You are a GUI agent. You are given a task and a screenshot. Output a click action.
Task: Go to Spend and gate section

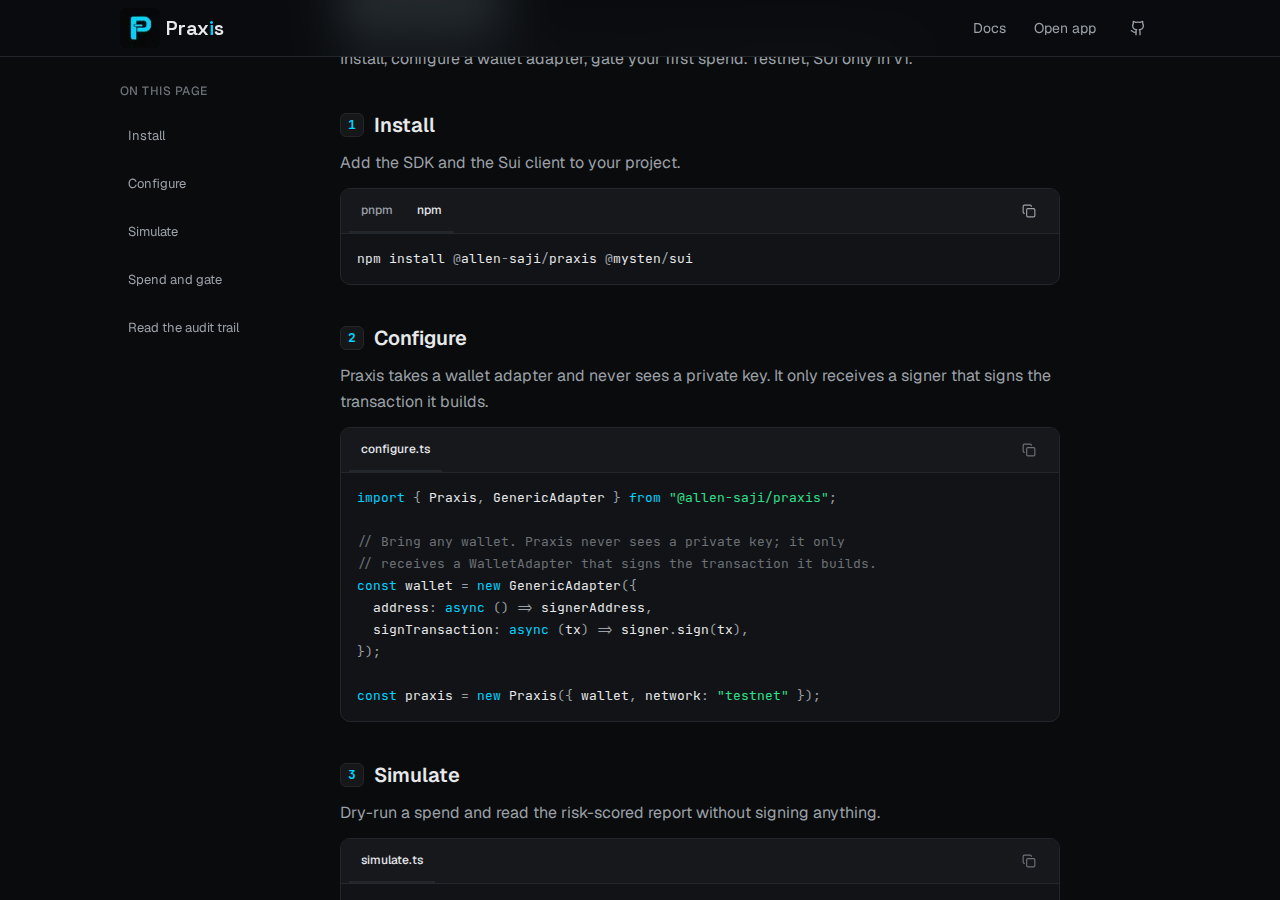coord(175,280)
